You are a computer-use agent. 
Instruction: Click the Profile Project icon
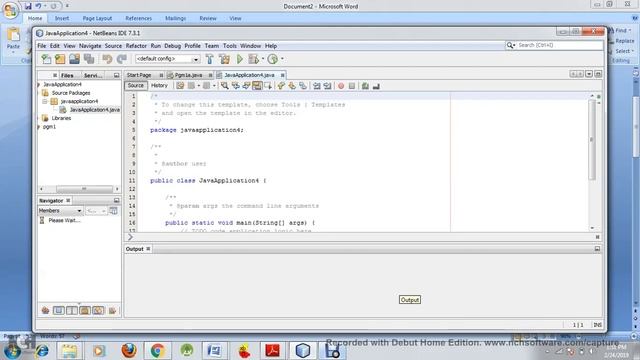pyautogui.click(x=273, y=59)
